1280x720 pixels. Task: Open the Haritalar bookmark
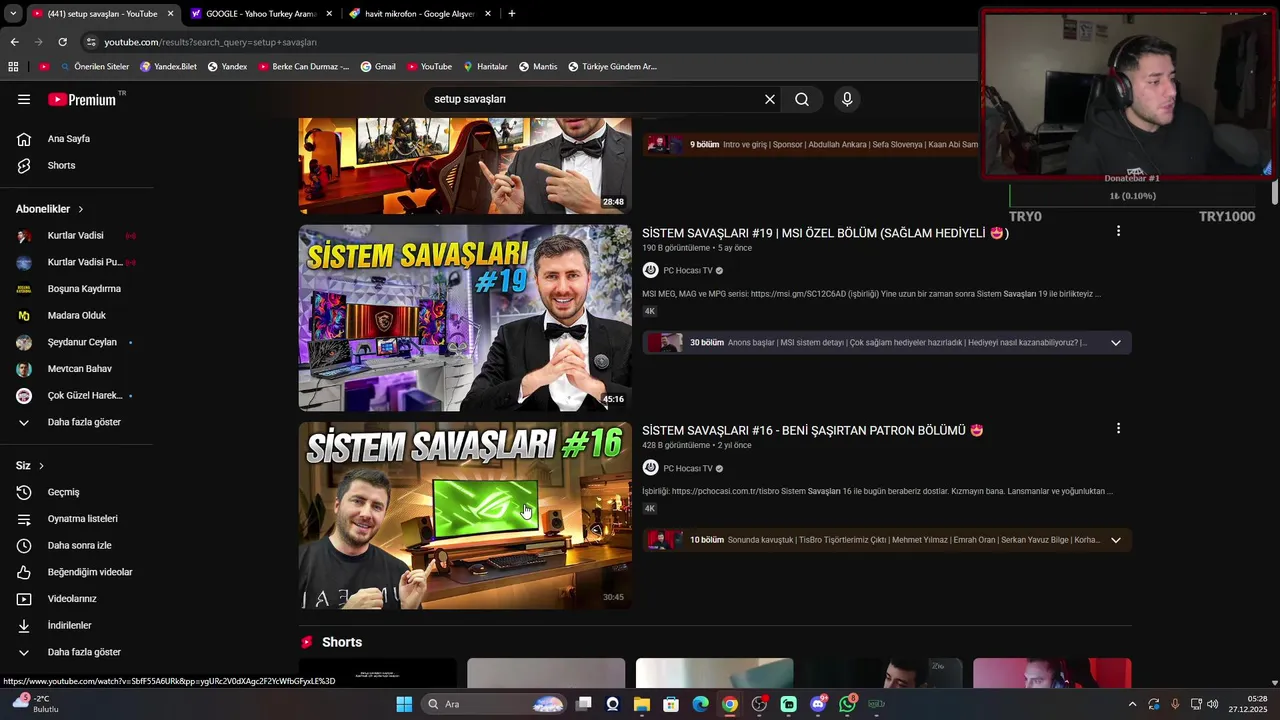[x=485, y=66]
